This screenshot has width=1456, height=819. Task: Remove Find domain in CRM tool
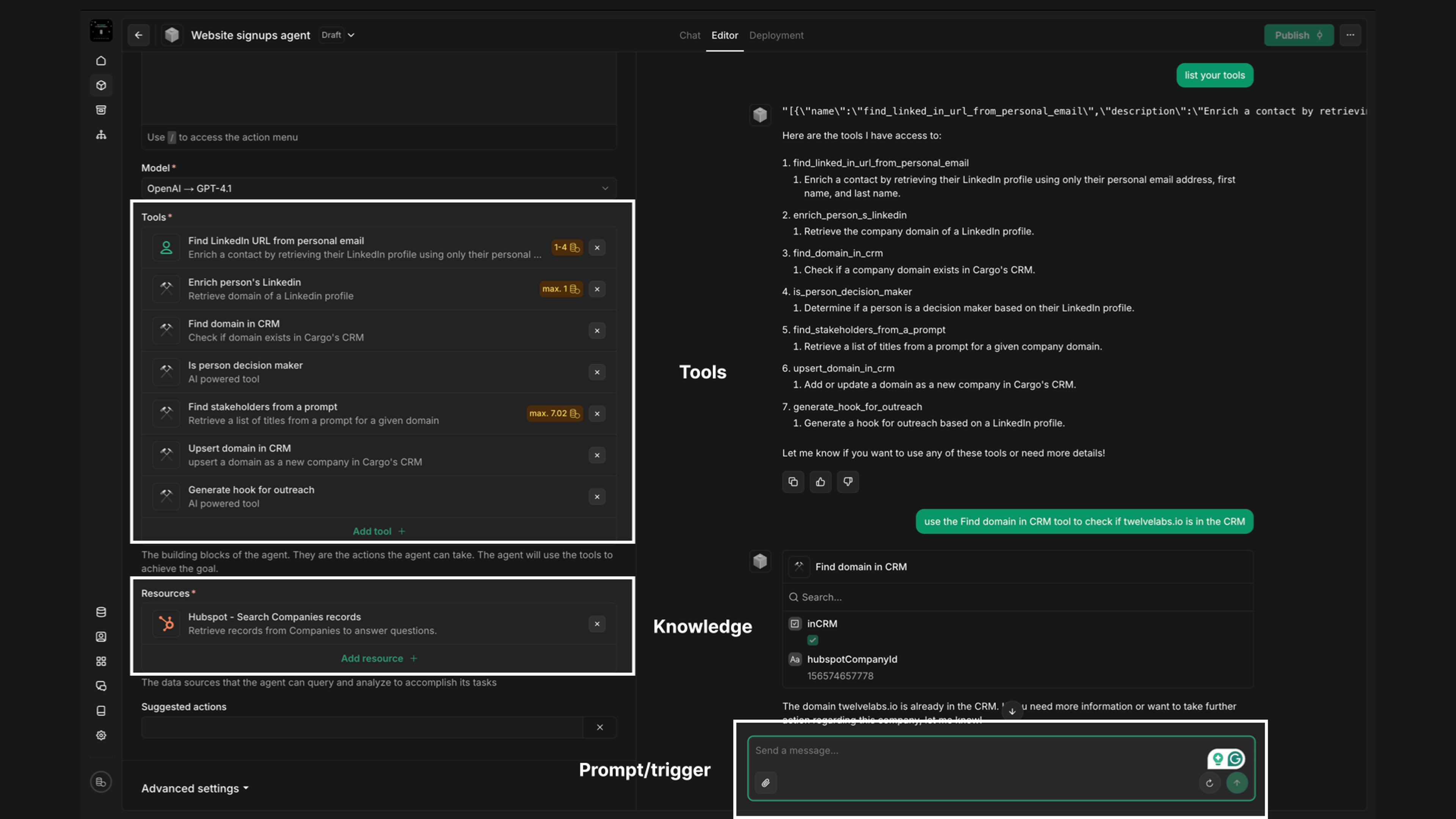(x=597, y=331)
